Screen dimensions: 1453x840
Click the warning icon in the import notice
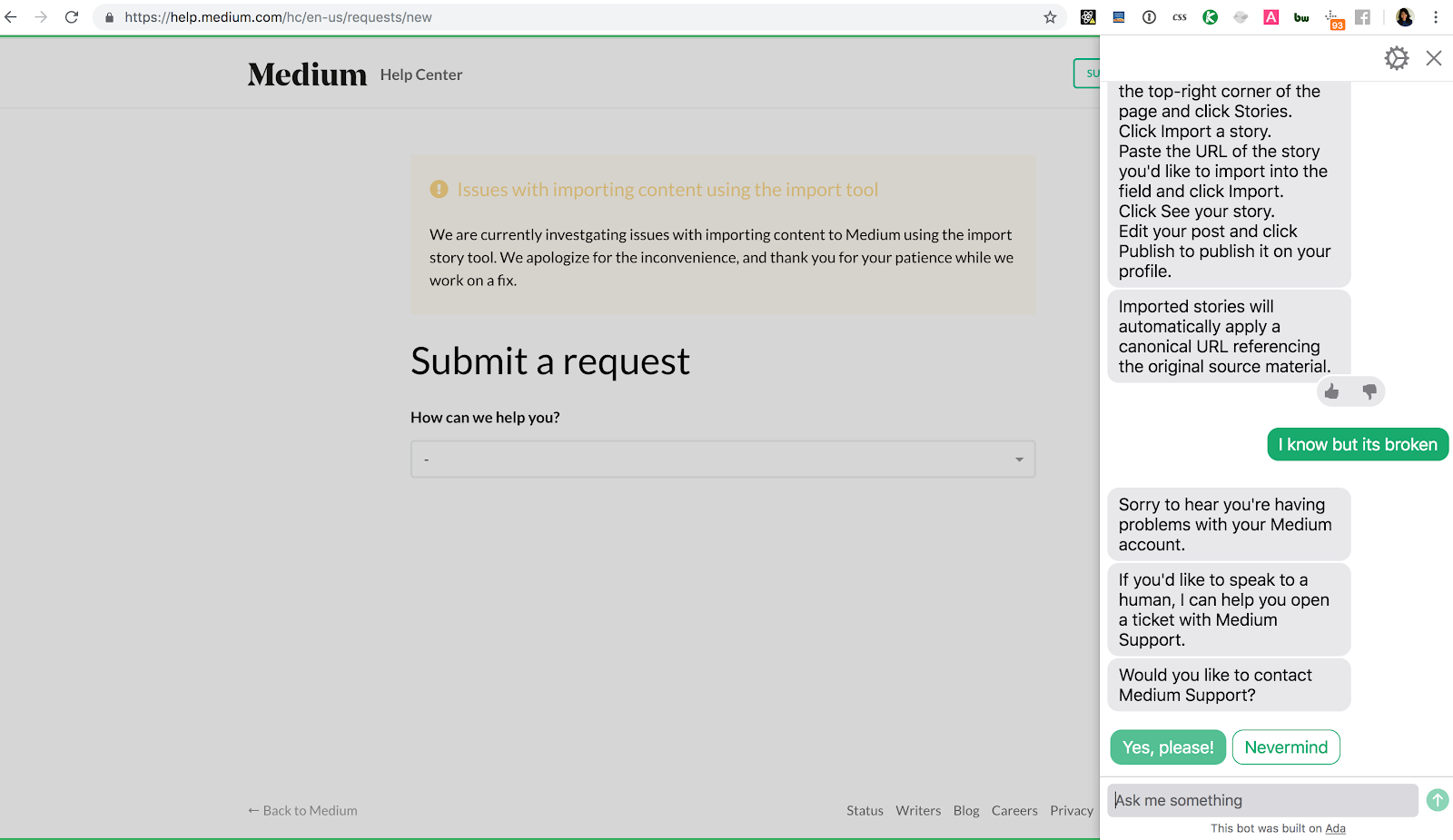pyautogui.click(x=439, y=189)
